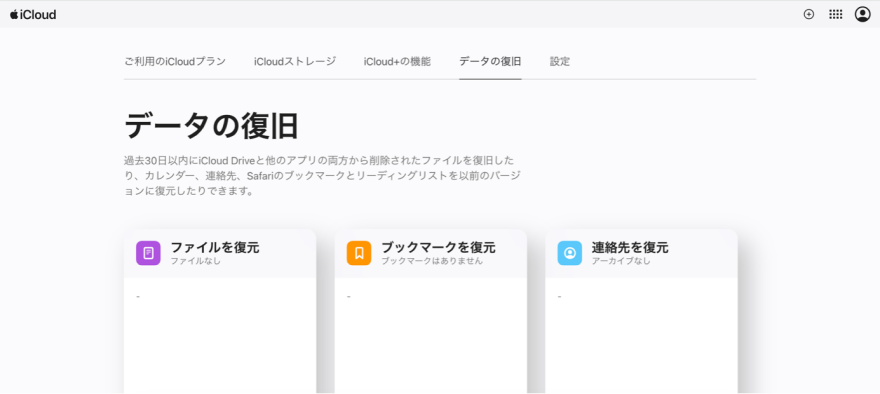Open the ブックマークを復元 card
Viewport: 880px width, 394px height.
430,311
